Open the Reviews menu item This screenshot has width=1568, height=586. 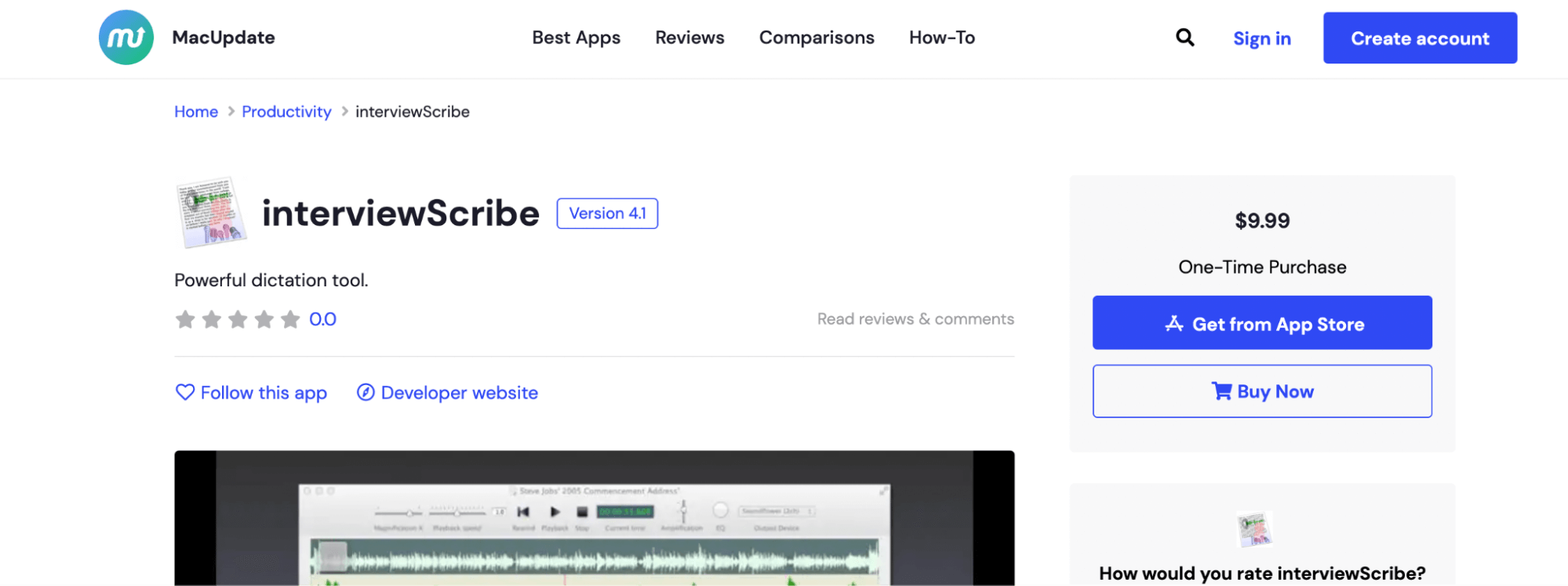tap(689, 38)
